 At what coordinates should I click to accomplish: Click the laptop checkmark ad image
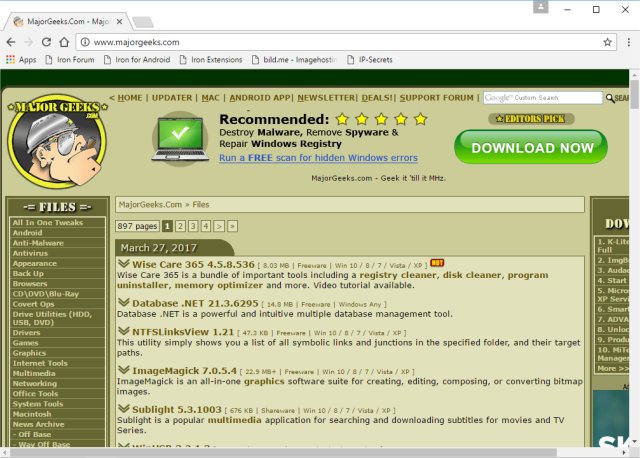[x=180, y=139]
